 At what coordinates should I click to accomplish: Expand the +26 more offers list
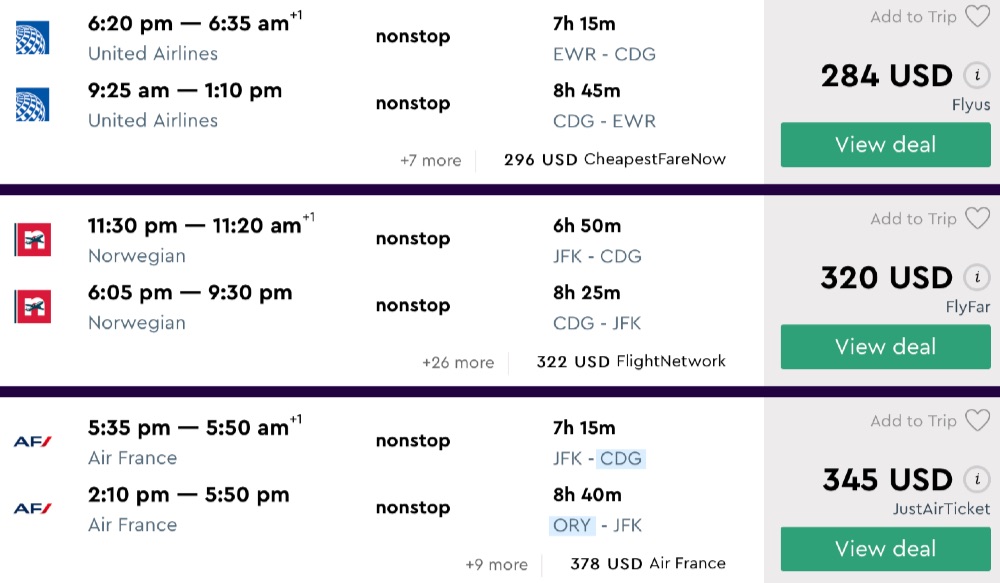pyautogui.click(x=458, y=362)
